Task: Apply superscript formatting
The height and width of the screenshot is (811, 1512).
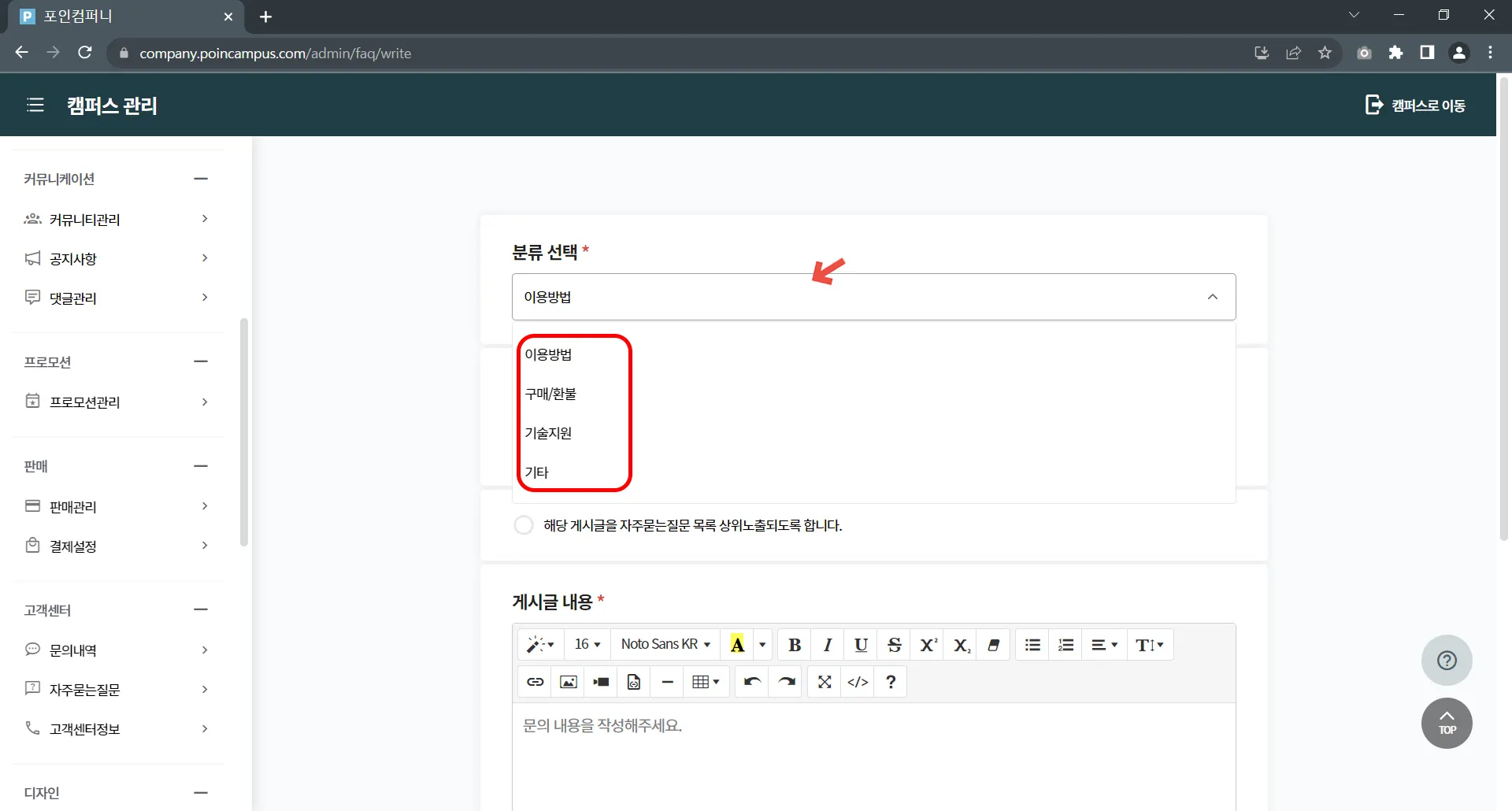Action: pos(928,645)
